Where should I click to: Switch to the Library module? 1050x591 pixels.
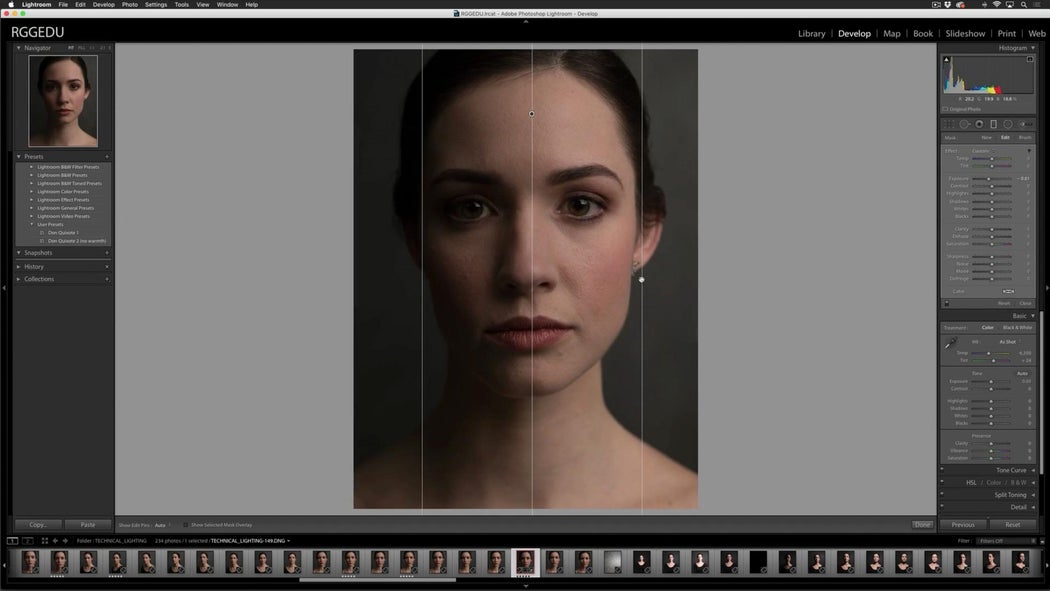point(812,33)
